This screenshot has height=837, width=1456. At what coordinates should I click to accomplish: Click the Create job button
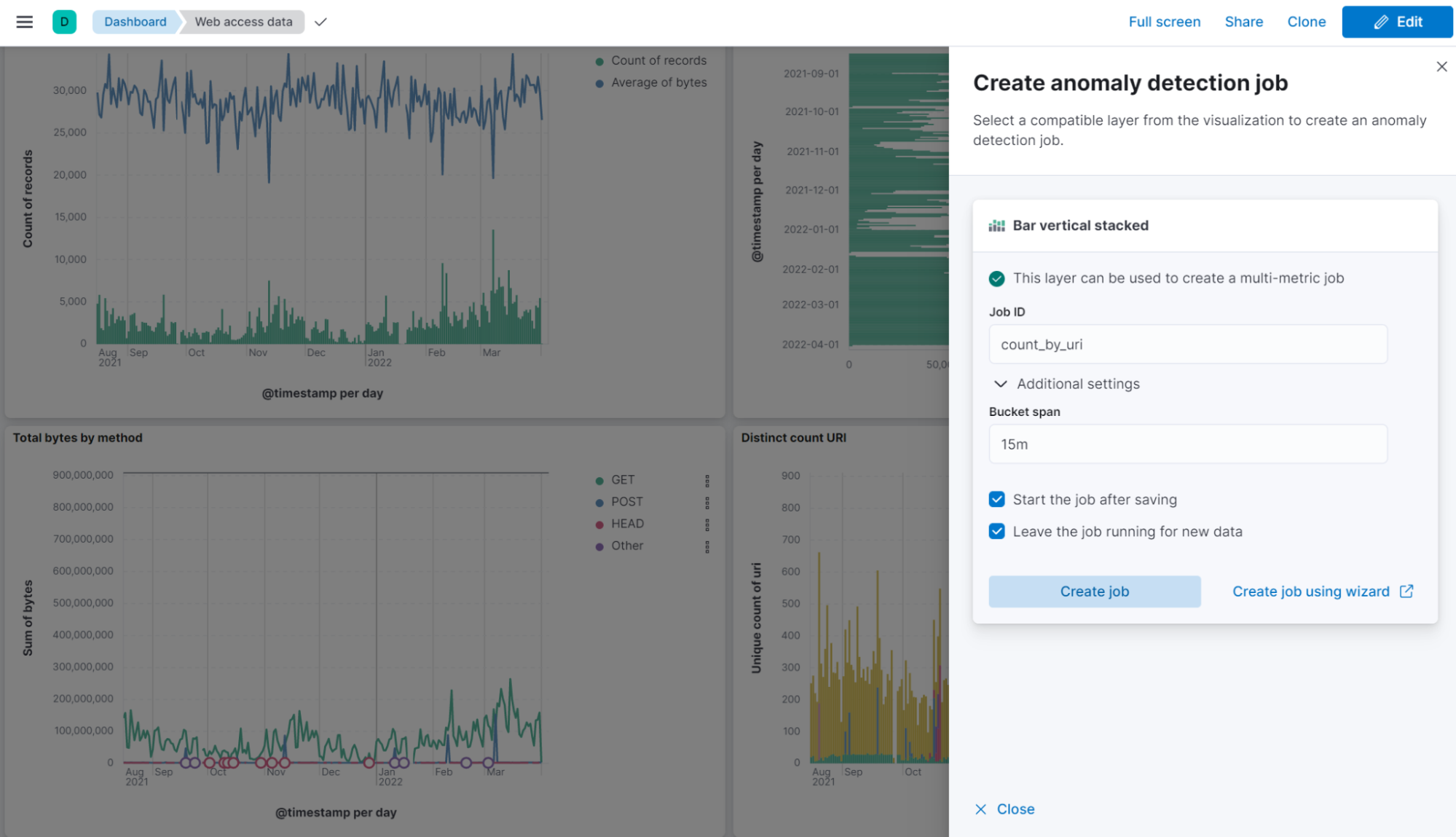point(1094,591)
